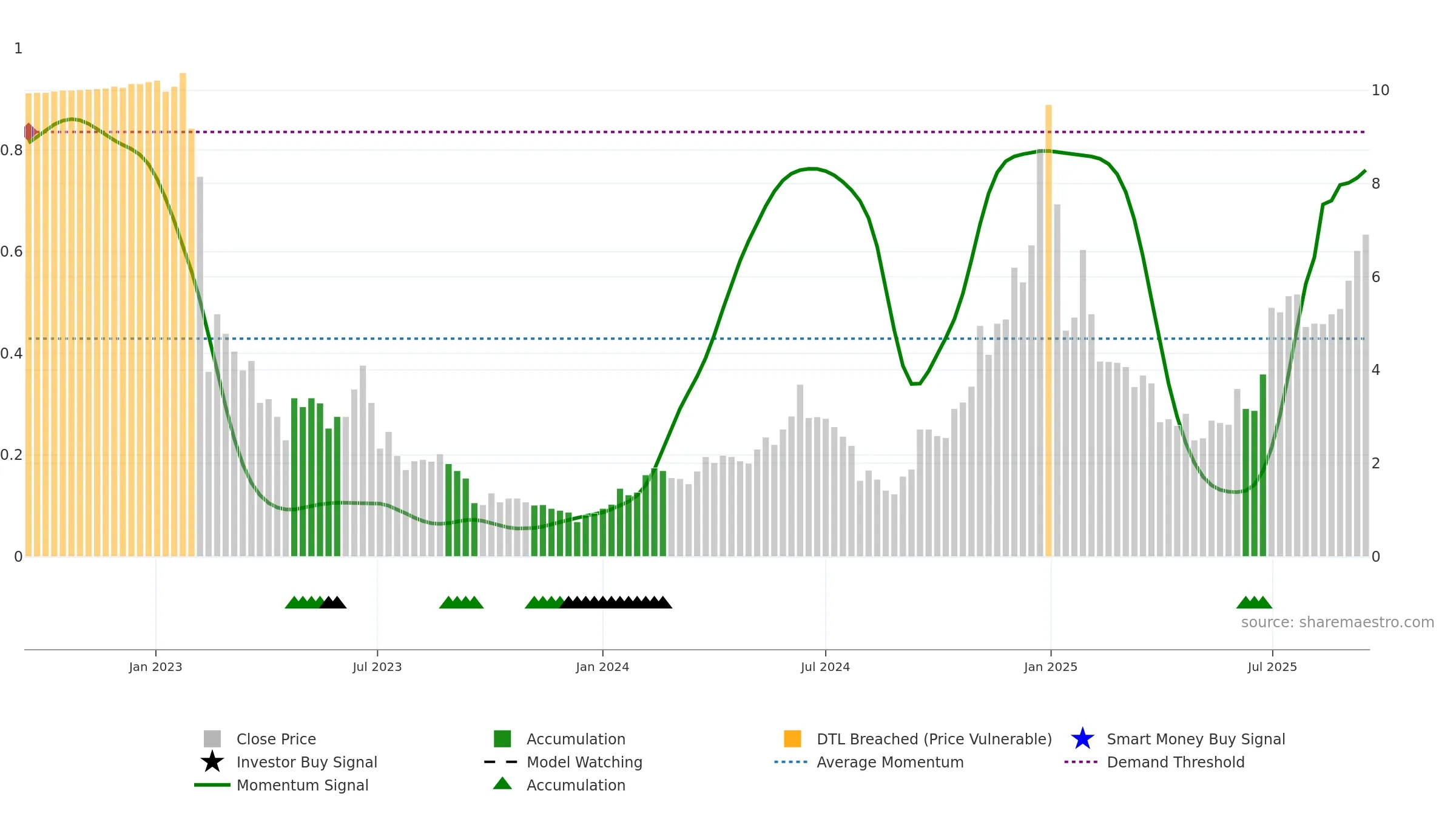Select the Jul 2025 axis label
Image resolution: width=1456 pixels, height=819 pixels.
coord(1272,667)
